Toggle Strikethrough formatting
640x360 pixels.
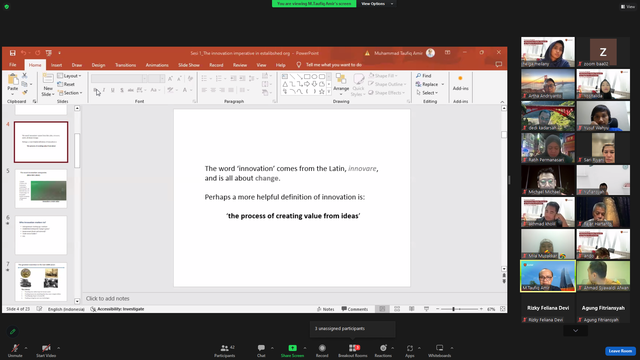click(131, 90)
